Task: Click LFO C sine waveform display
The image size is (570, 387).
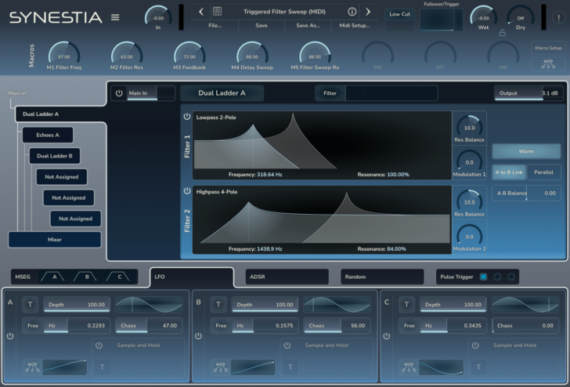Action: pos(526,305)
